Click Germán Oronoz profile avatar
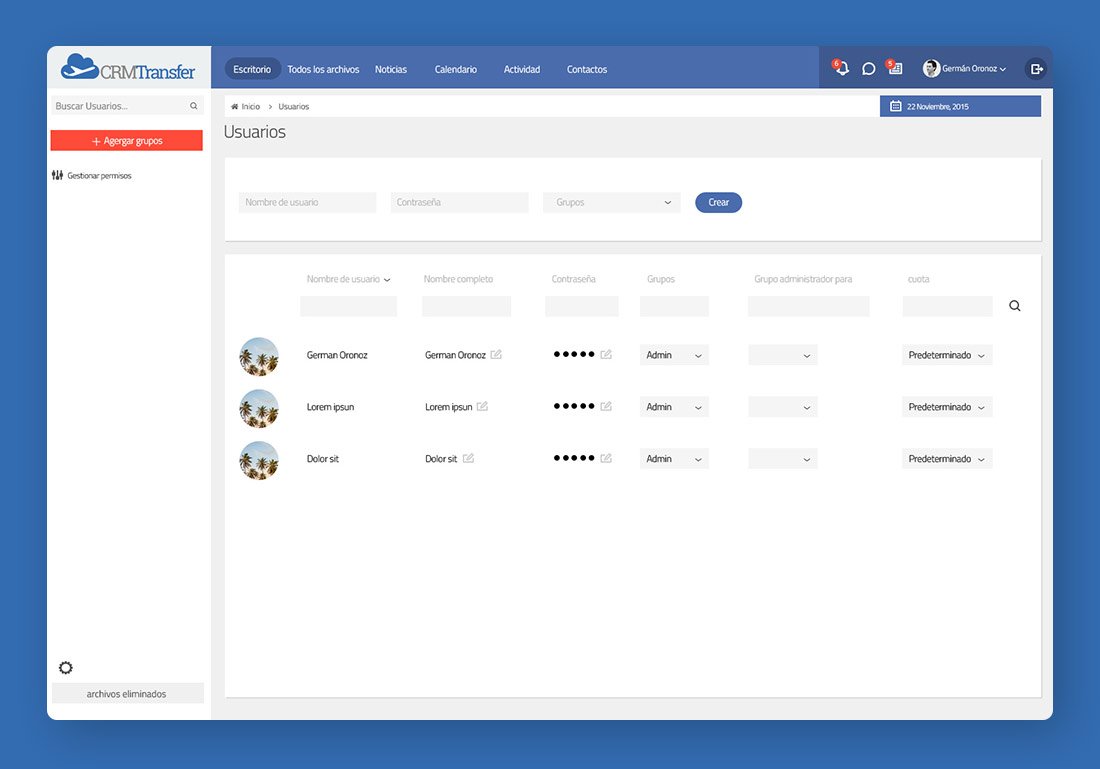Viewport: 1100px width, 769px height. 931,68
